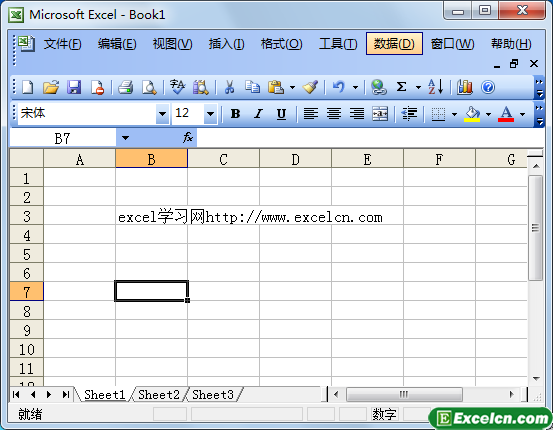Create a new blank workbook
Screen dimensions: 553x430
click(28, 87)
